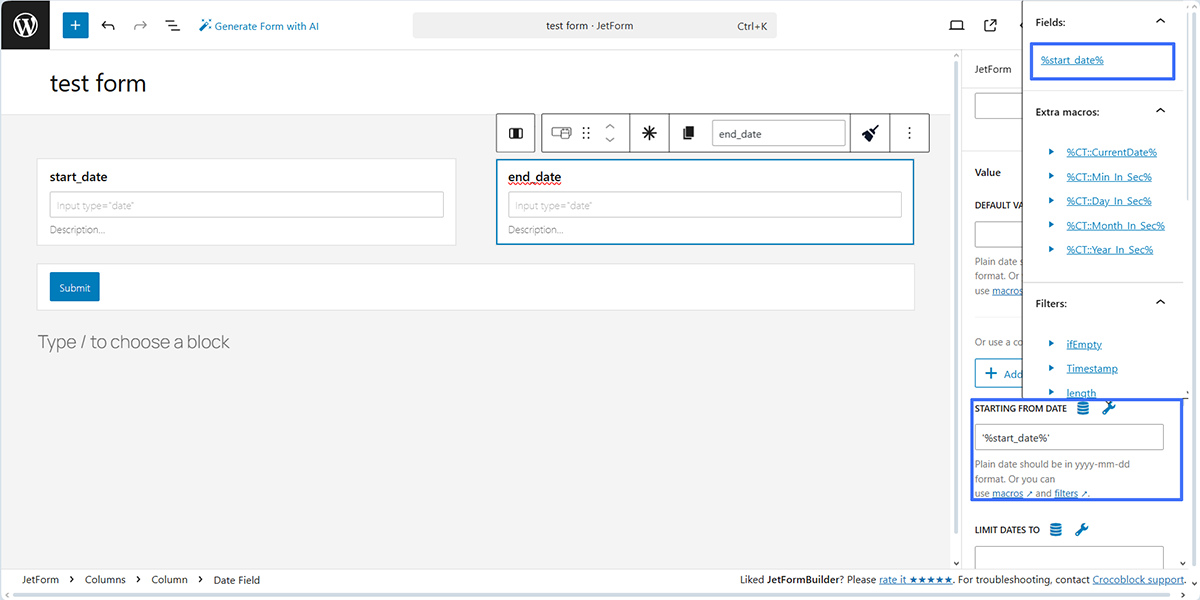The width and height of the screenshot is (1200, 600).
Task: Open the document overview list view
Action: (172, 25)
